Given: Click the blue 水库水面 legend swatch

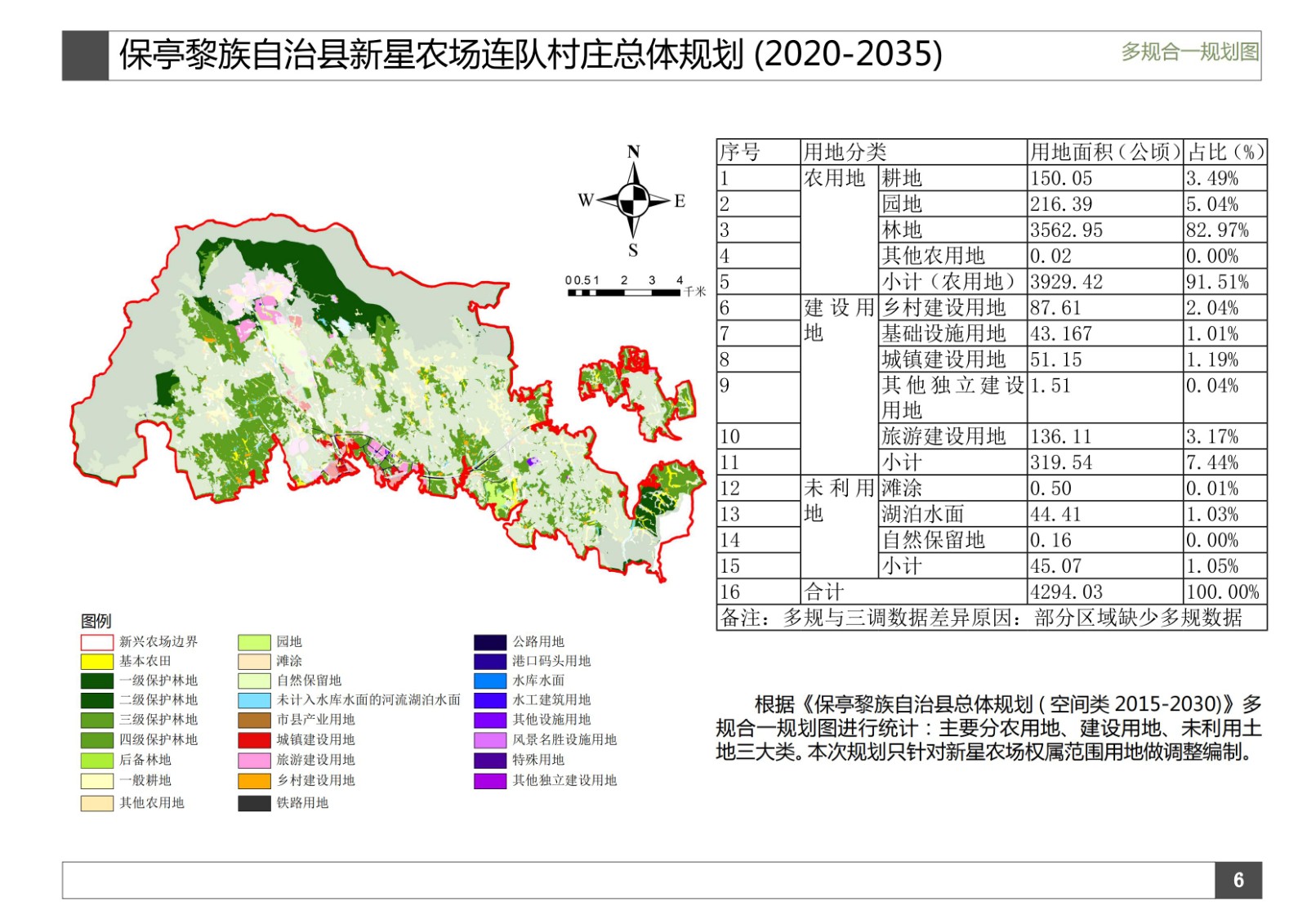Looking at the screenshot, I should click(490, 681).
